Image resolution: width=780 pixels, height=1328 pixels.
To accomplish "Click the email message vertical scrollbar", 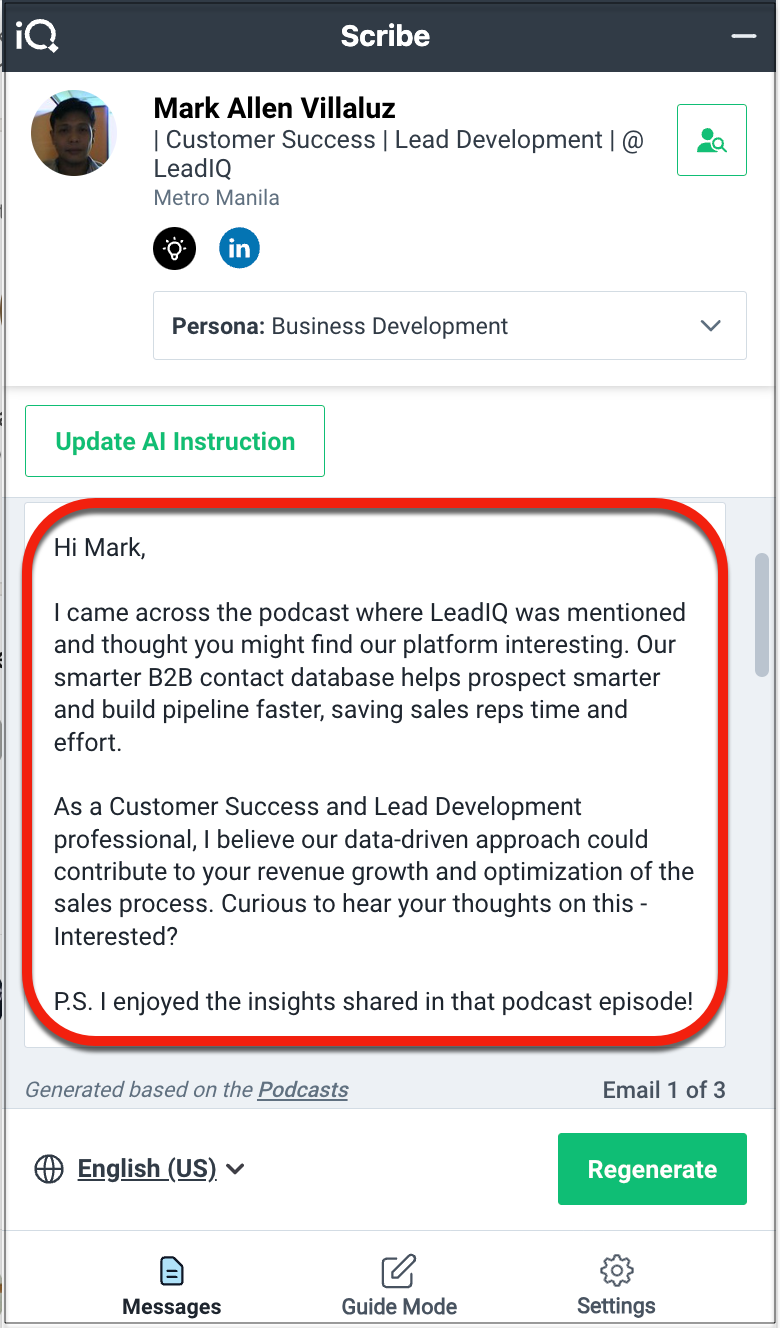I will (763, 615).
